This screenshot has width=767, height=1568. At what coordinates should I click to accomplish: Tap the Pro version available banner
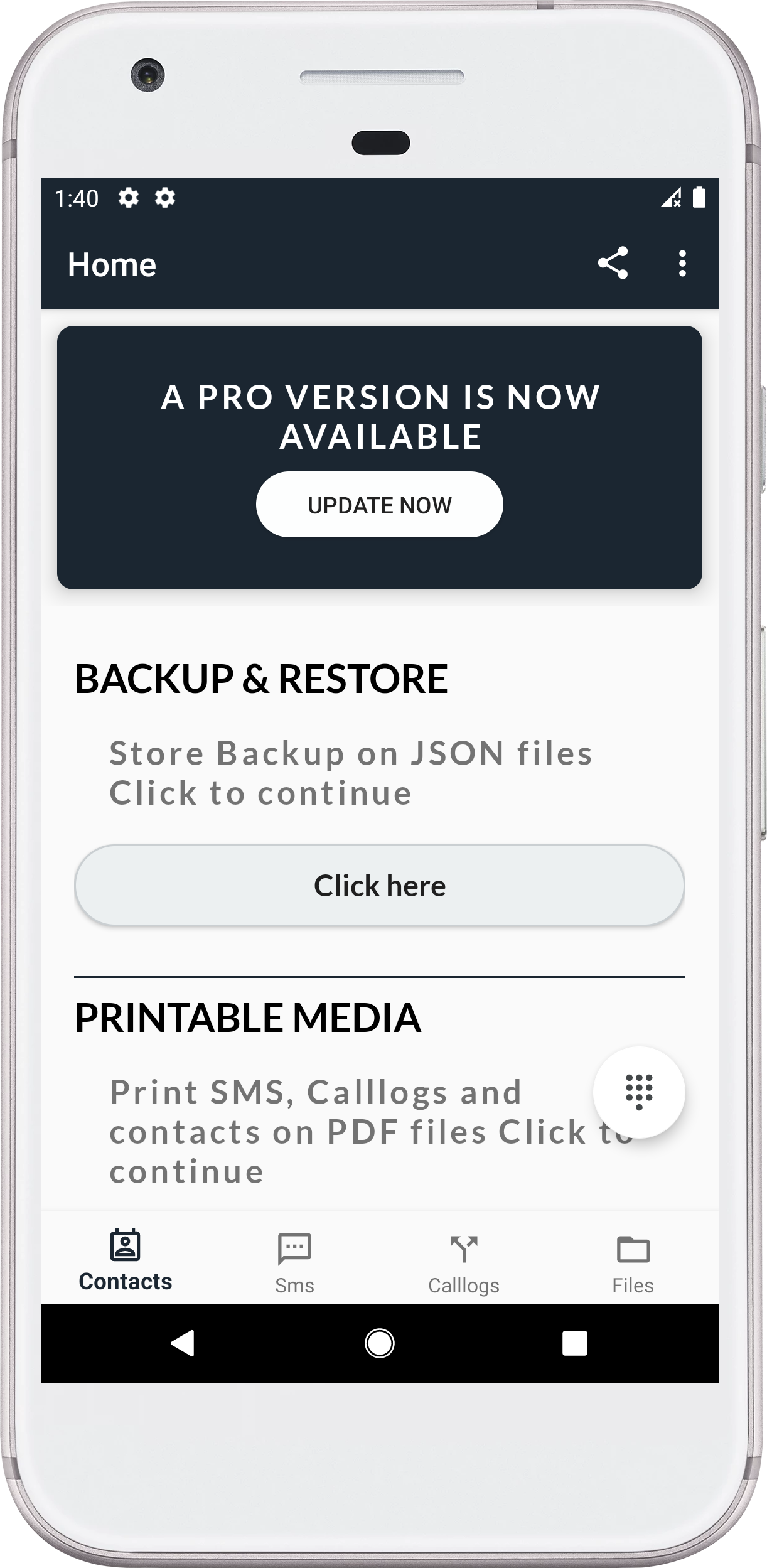coord(379,458)
